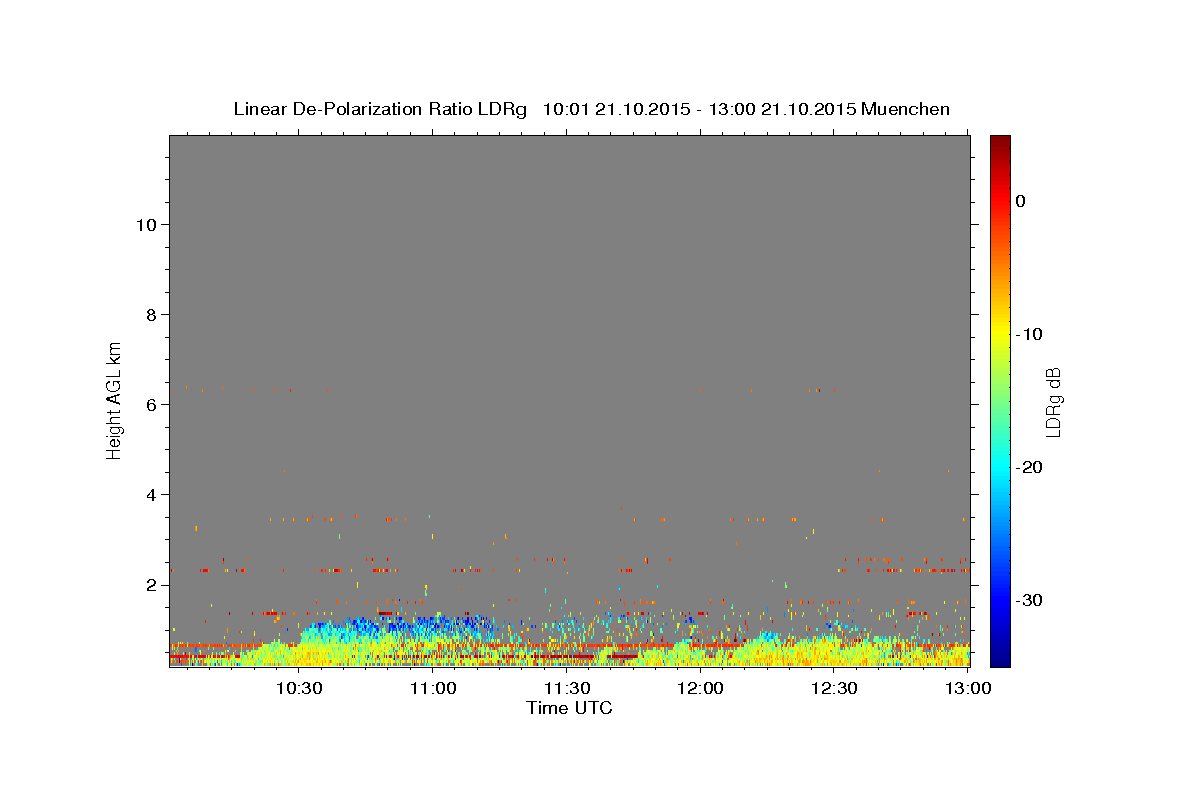Click the dark red top of colorbar
The width and height of the screenshot is (1200, 800).
click(1000, 144)
